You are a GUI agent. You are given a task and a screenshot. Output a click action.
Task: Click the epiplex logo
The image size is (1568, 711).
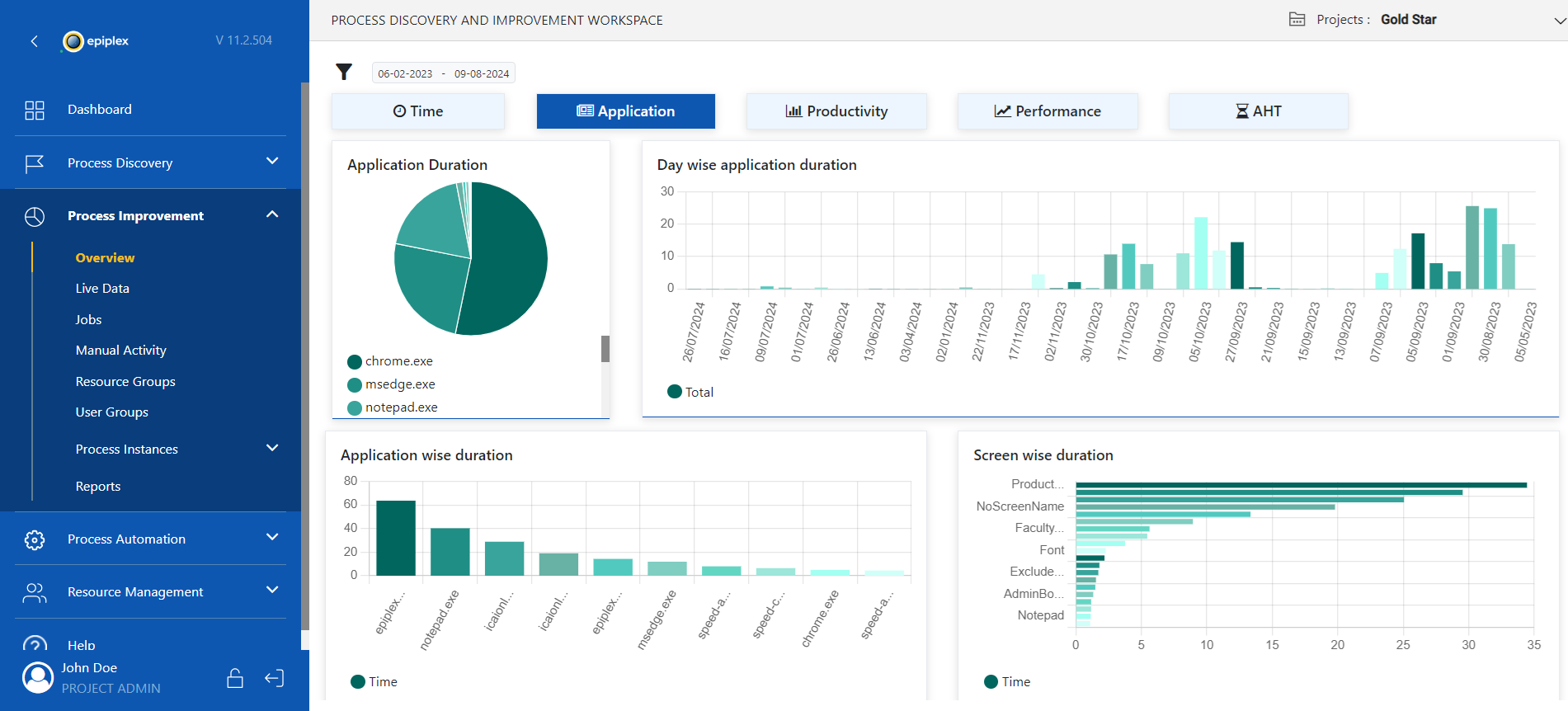pos(96,40)
